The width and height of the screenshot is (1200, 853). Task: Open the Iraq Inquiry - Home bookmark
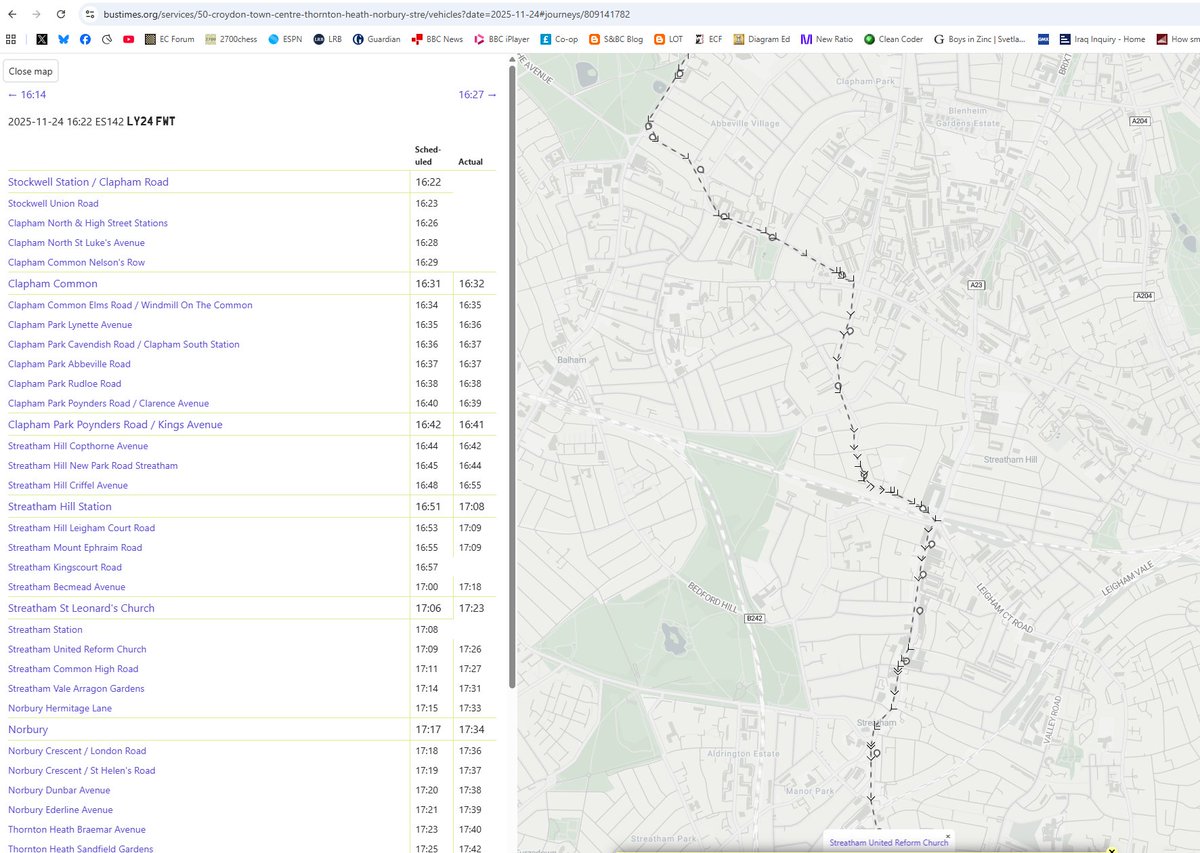(x=1100, y=39)
